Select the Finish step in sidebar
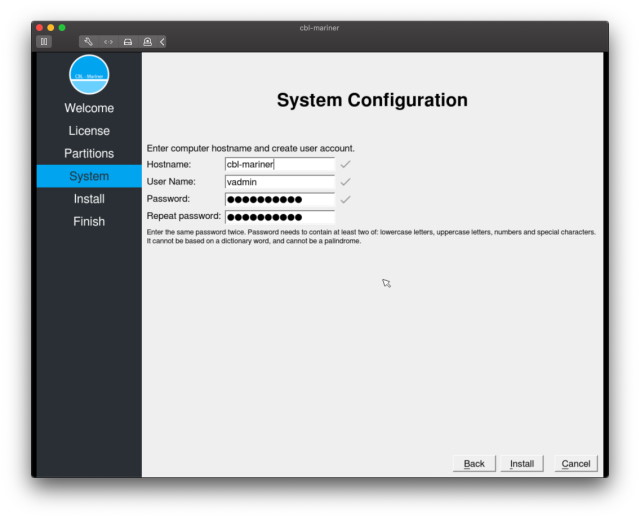 point(89,222)
